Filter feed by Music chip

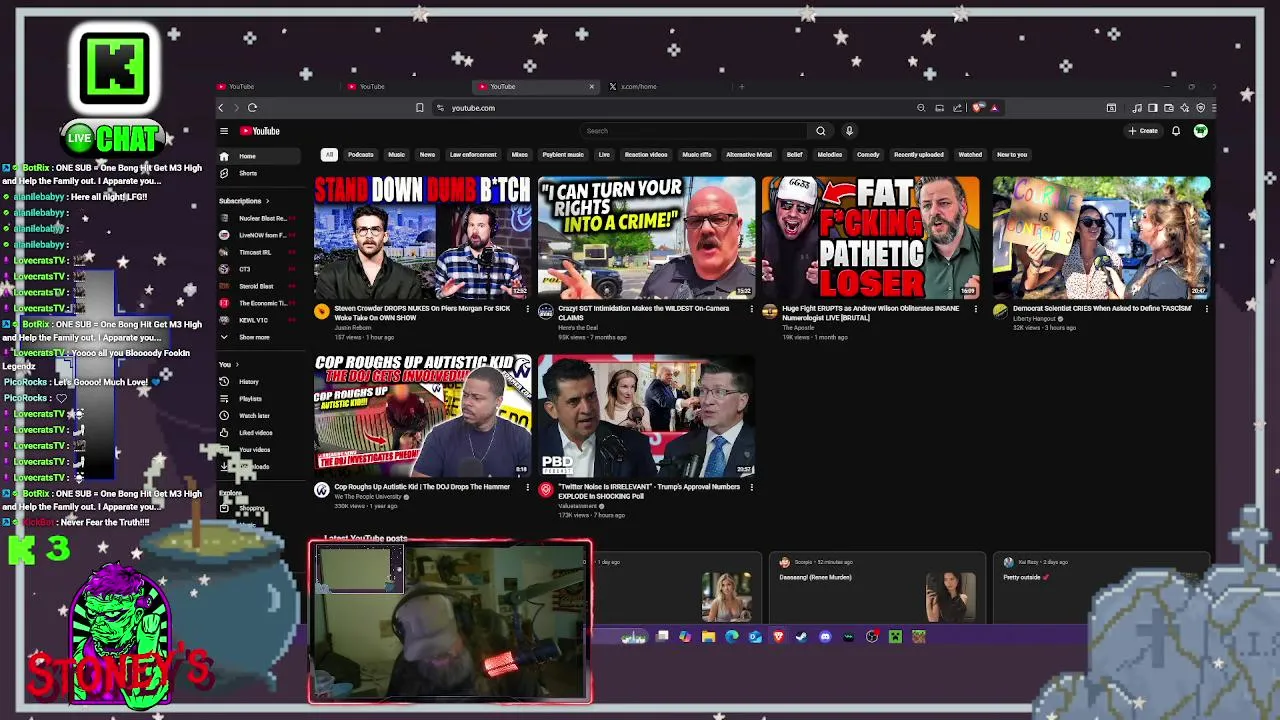tap(396, 155)
